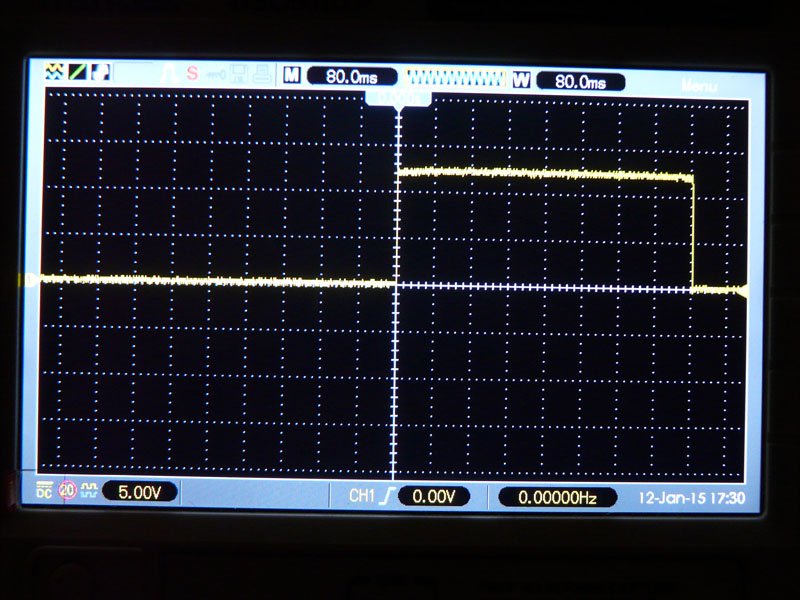Toggle the 20 MHz bandwidth limit indicator
This screenshot has height=600, width=800.
tap(67, 490)
